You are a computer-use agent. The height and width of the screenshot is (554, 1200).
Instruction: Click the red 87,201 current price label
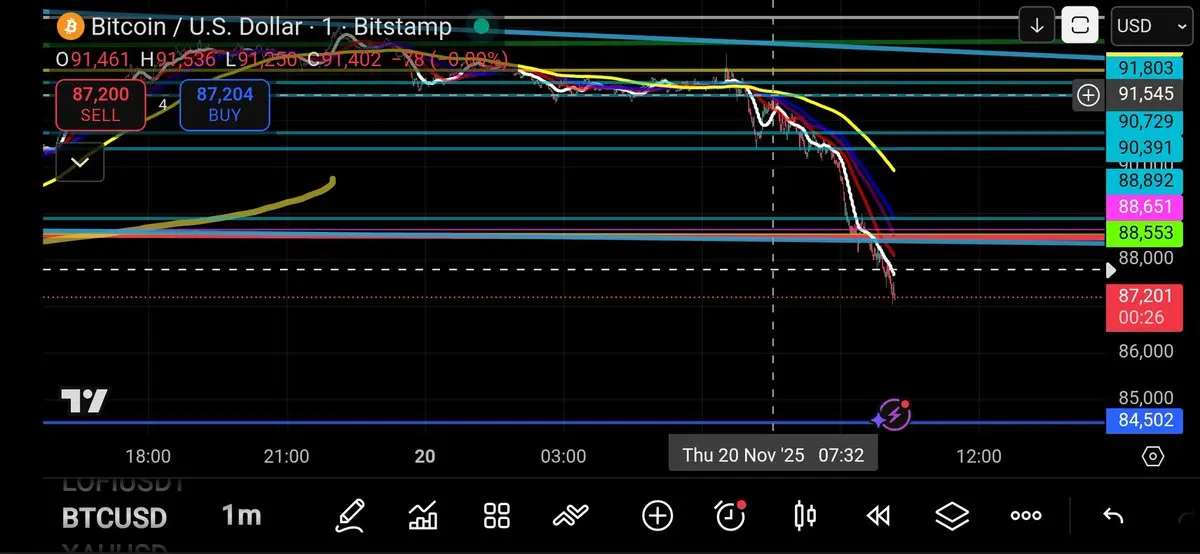pos(1145,307)
